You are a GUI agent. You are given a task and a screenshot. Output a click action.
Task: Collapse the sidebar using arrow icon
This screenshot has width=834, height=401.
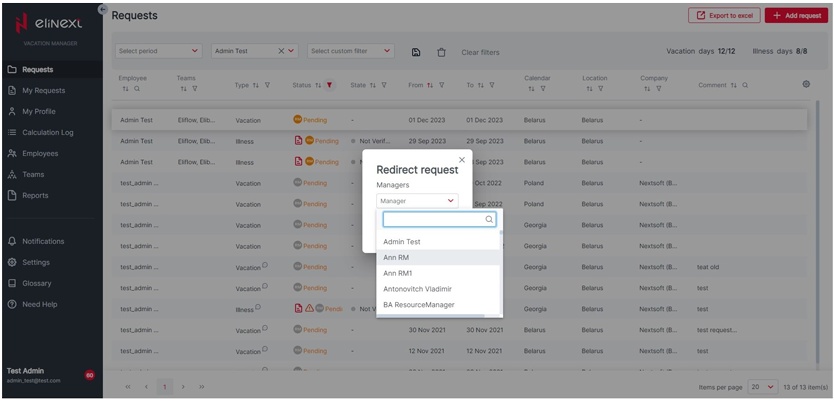pyautogui.click(x=102, y=9)
